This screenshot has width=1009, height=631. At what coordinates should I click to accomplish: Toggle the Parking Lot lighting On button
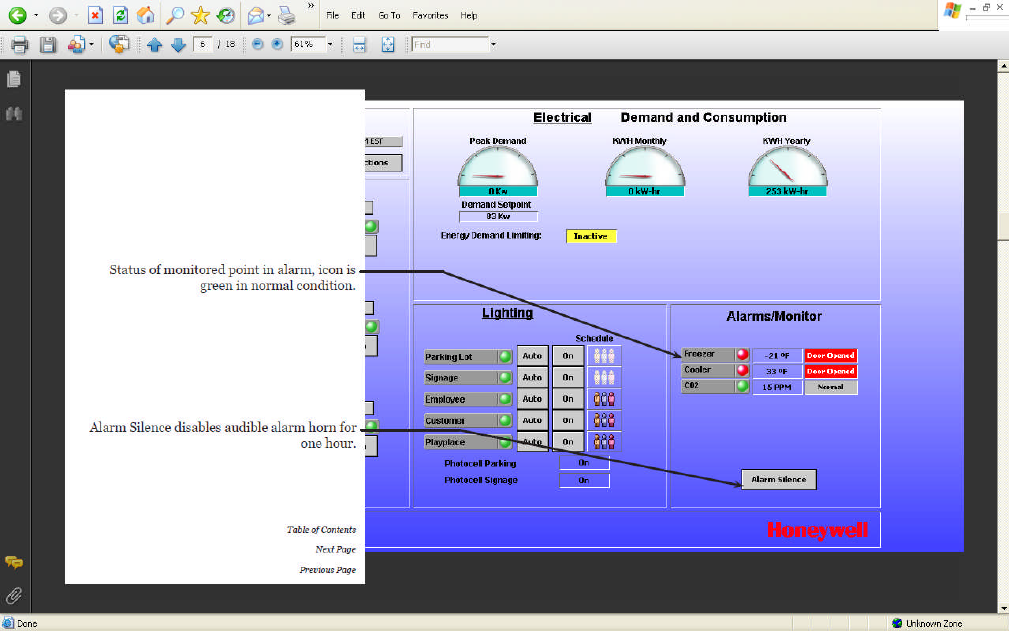click(x=567, y=356)
